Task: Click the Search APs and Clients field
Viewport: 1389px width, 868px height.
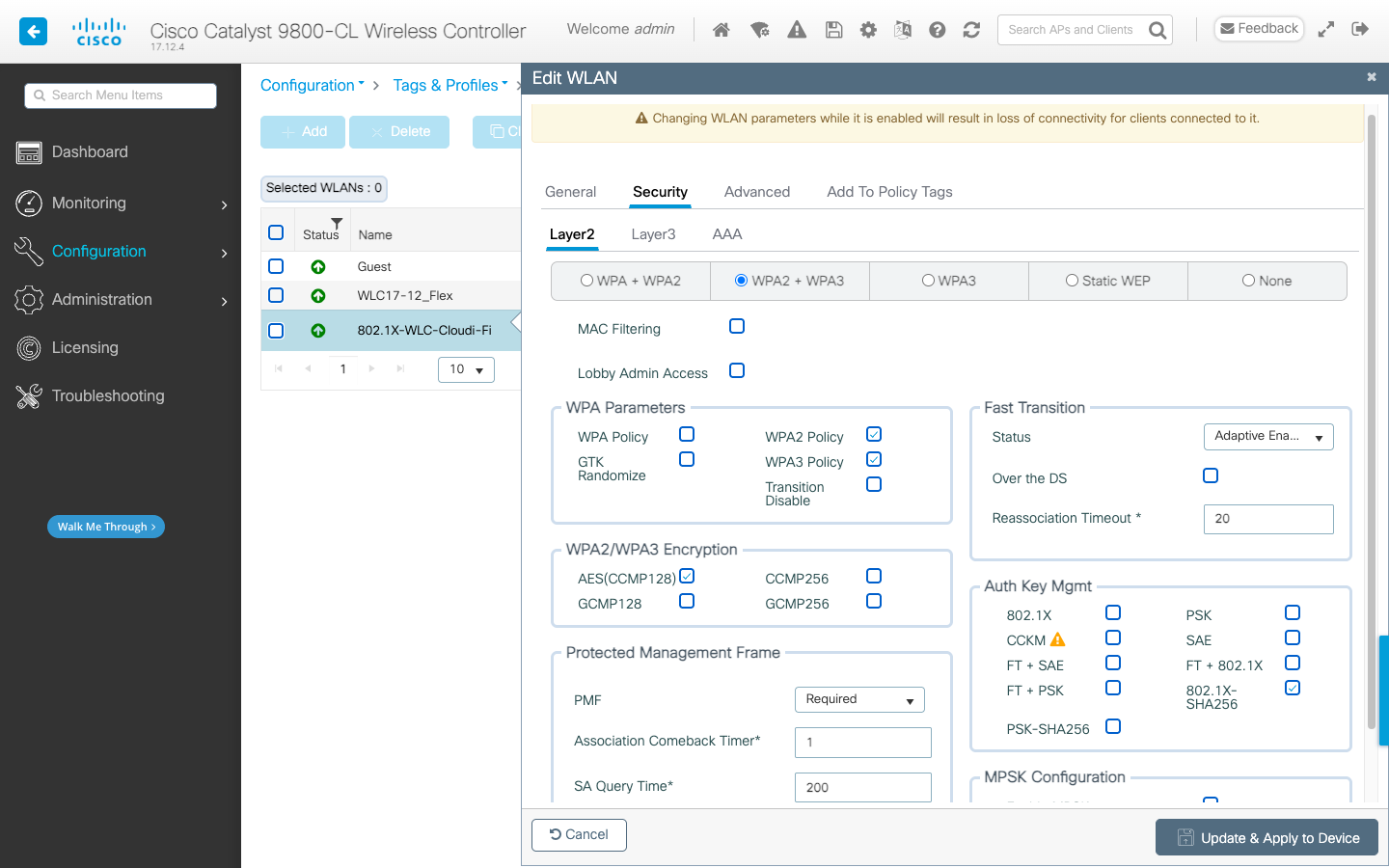Action: pyautogui.click(x=1071, y=29)
